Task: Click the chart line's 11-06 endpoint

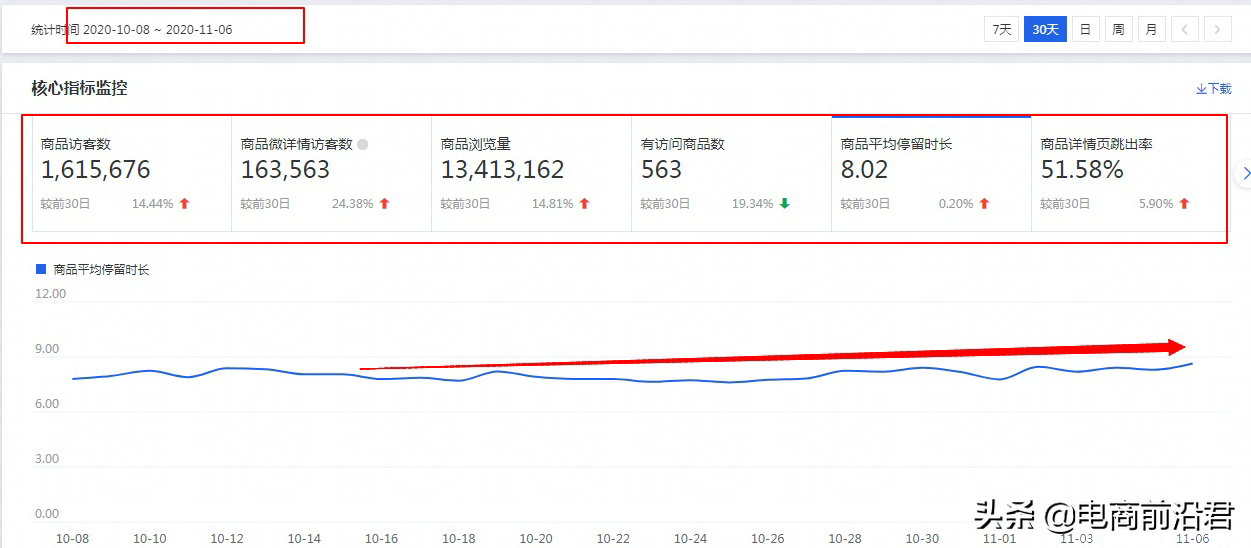Action: [1191, 363]
